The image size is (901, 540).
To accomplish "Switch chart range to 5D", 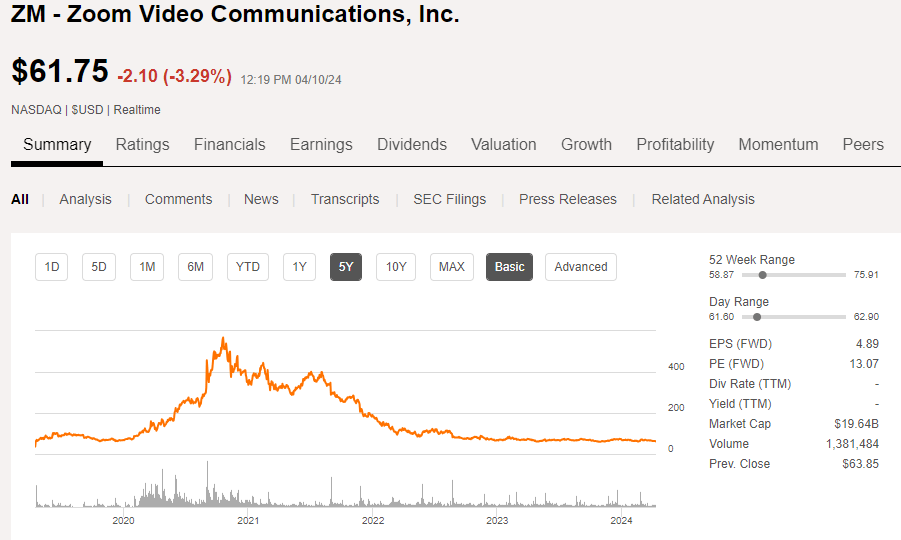I will (x=99, y=267).
